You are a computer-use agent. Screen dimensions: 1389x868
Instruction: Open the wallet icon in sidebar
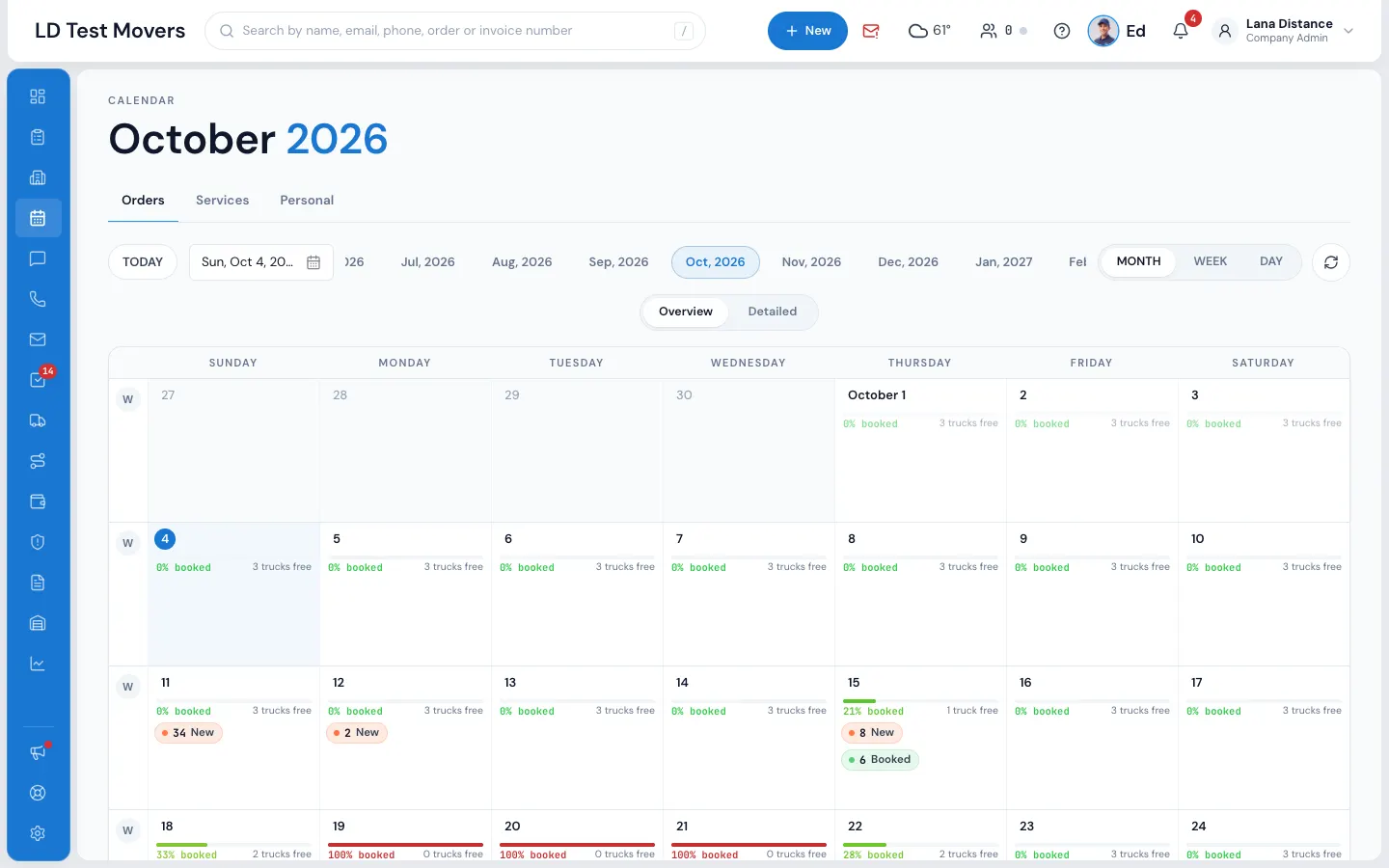click(x=38, y=502)
